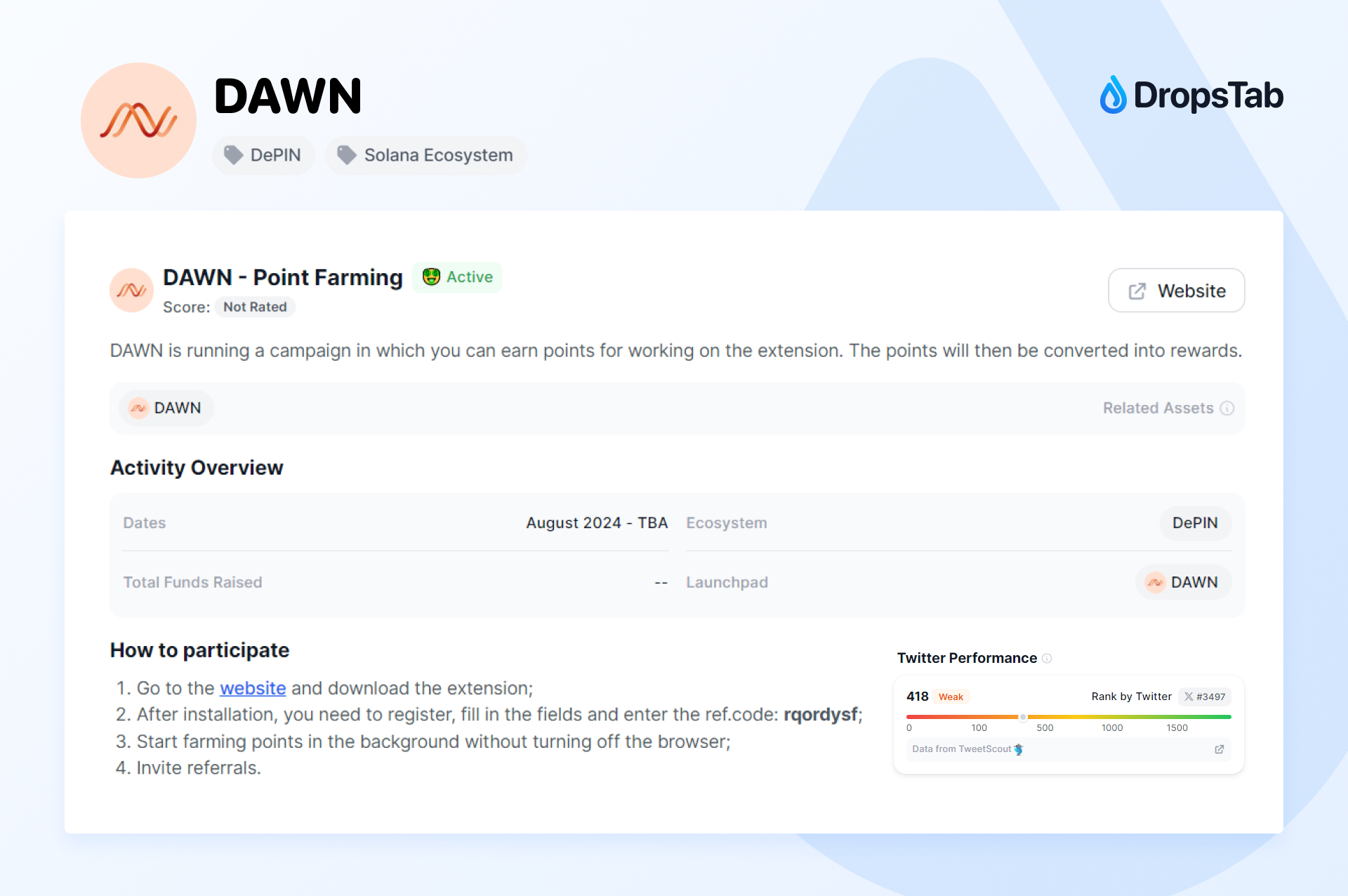Click the Weak score label
Screen dimensions: 1348x896
[951, 697]
